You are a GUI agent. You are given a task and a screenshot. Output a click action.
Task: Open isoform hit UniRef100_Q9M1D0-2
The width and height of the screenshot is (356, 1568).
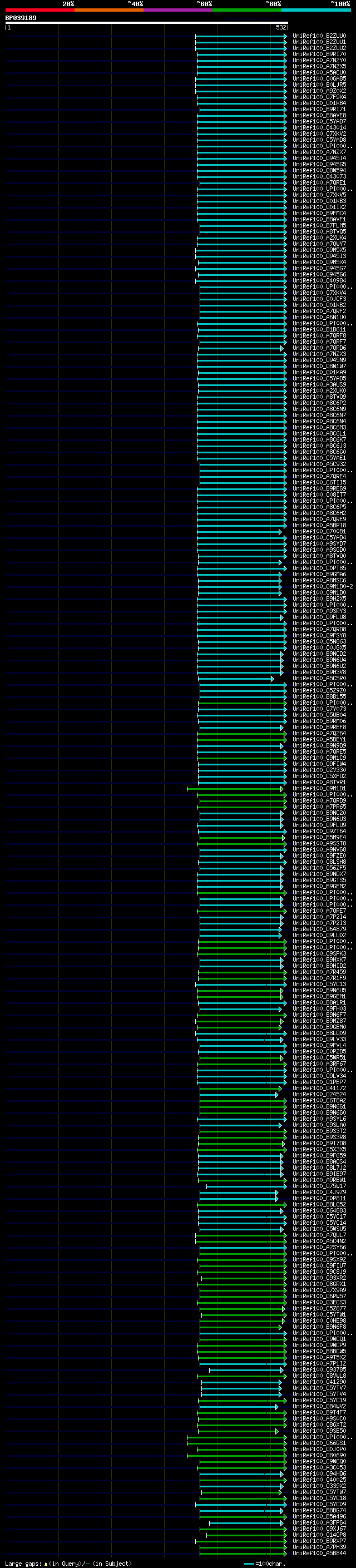[323, 587]
